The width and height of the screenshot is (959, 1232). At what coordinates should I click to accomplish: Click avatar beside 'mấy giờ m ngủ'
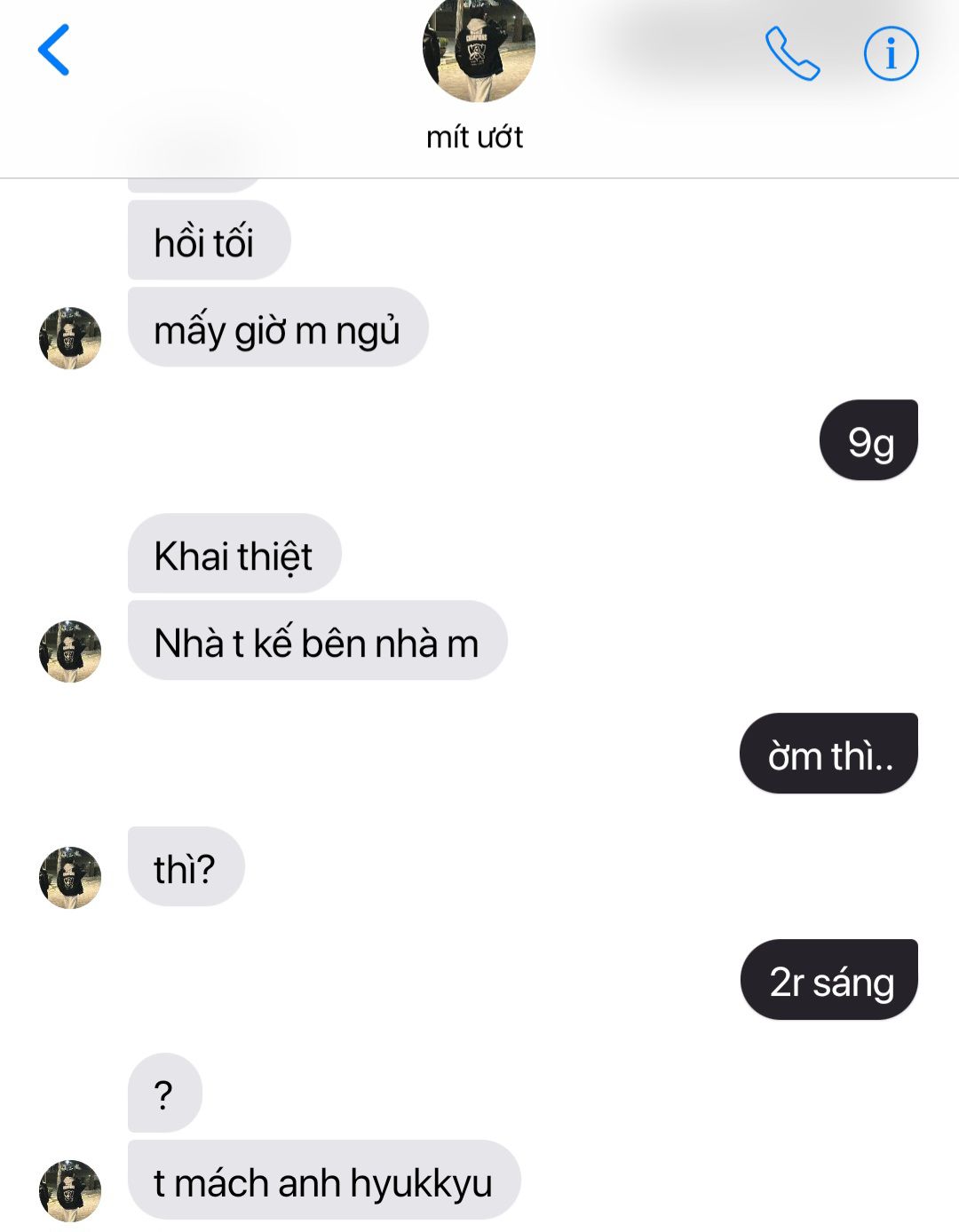pyautogui.click(x=70, y=338)
